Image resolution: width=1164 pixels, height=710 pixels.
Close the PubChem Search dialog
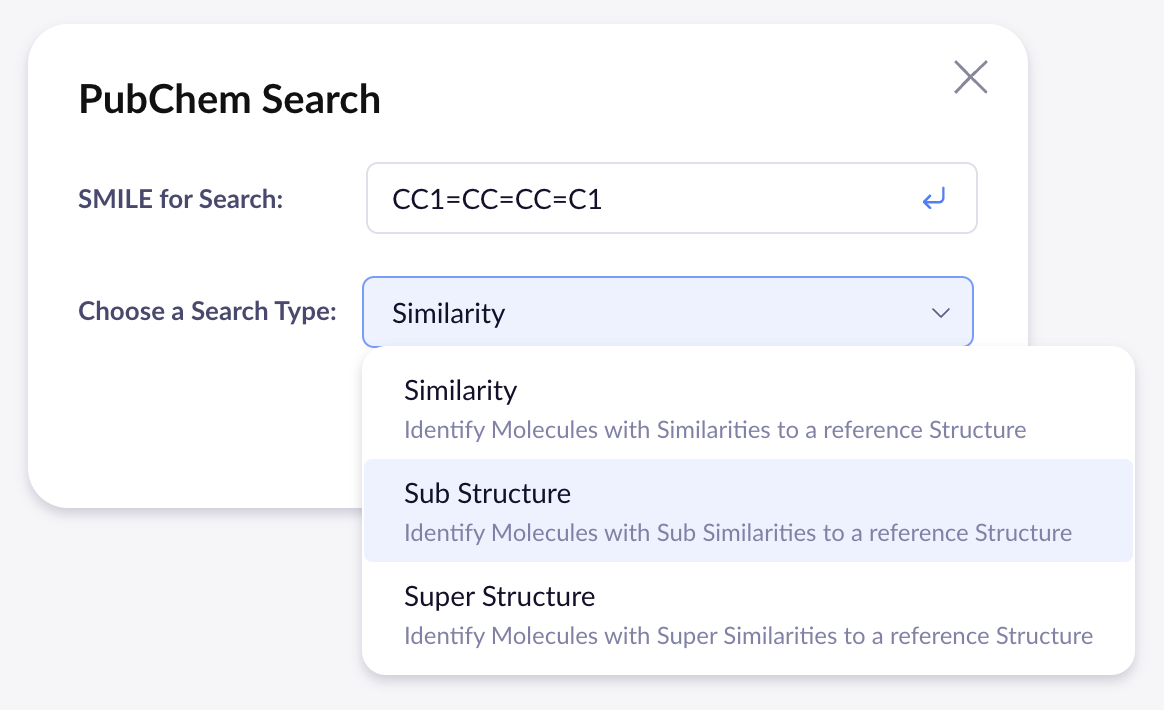coord(970,77)
